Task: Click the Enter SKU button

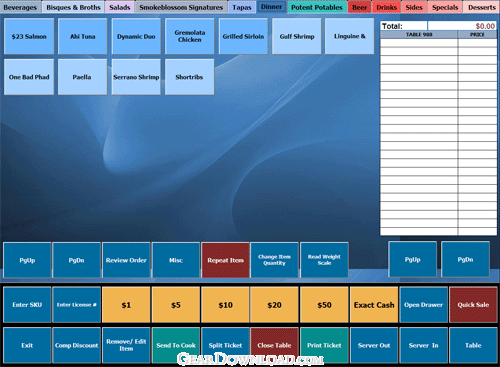Action: pyautogui.click(x=27, y=305)
